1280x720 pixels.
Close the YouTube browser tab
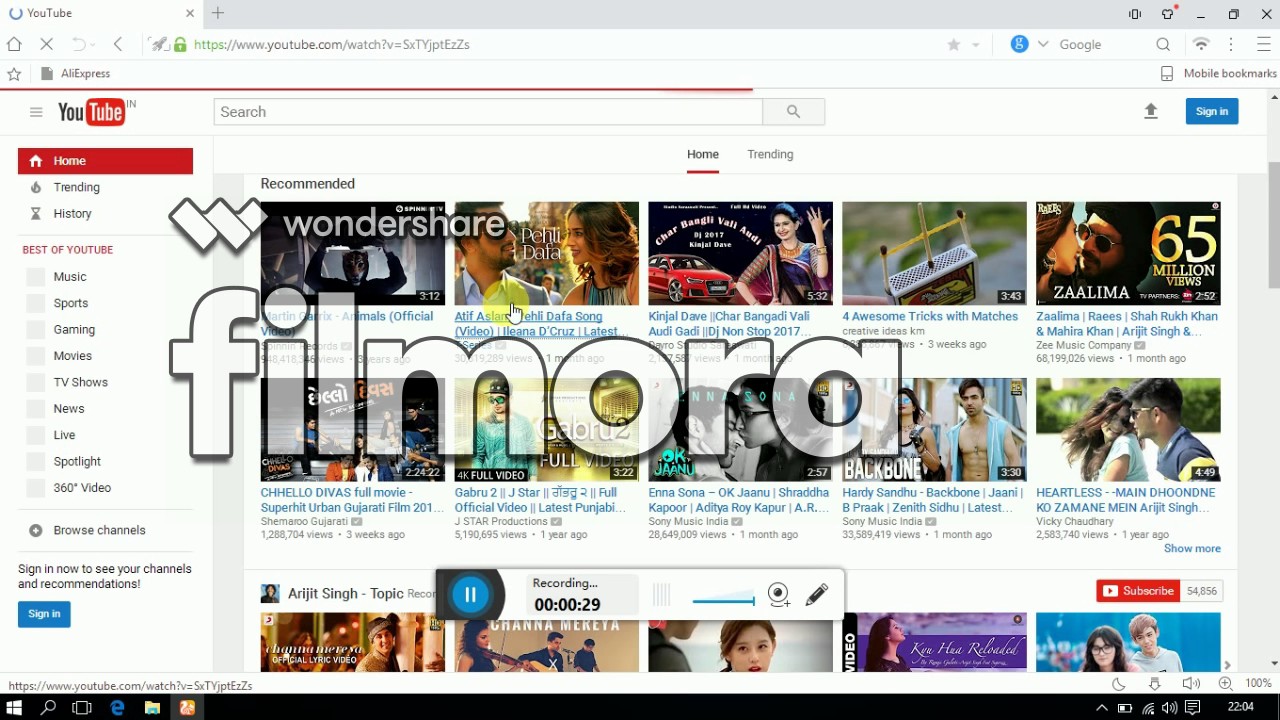[x=190, y=13]
